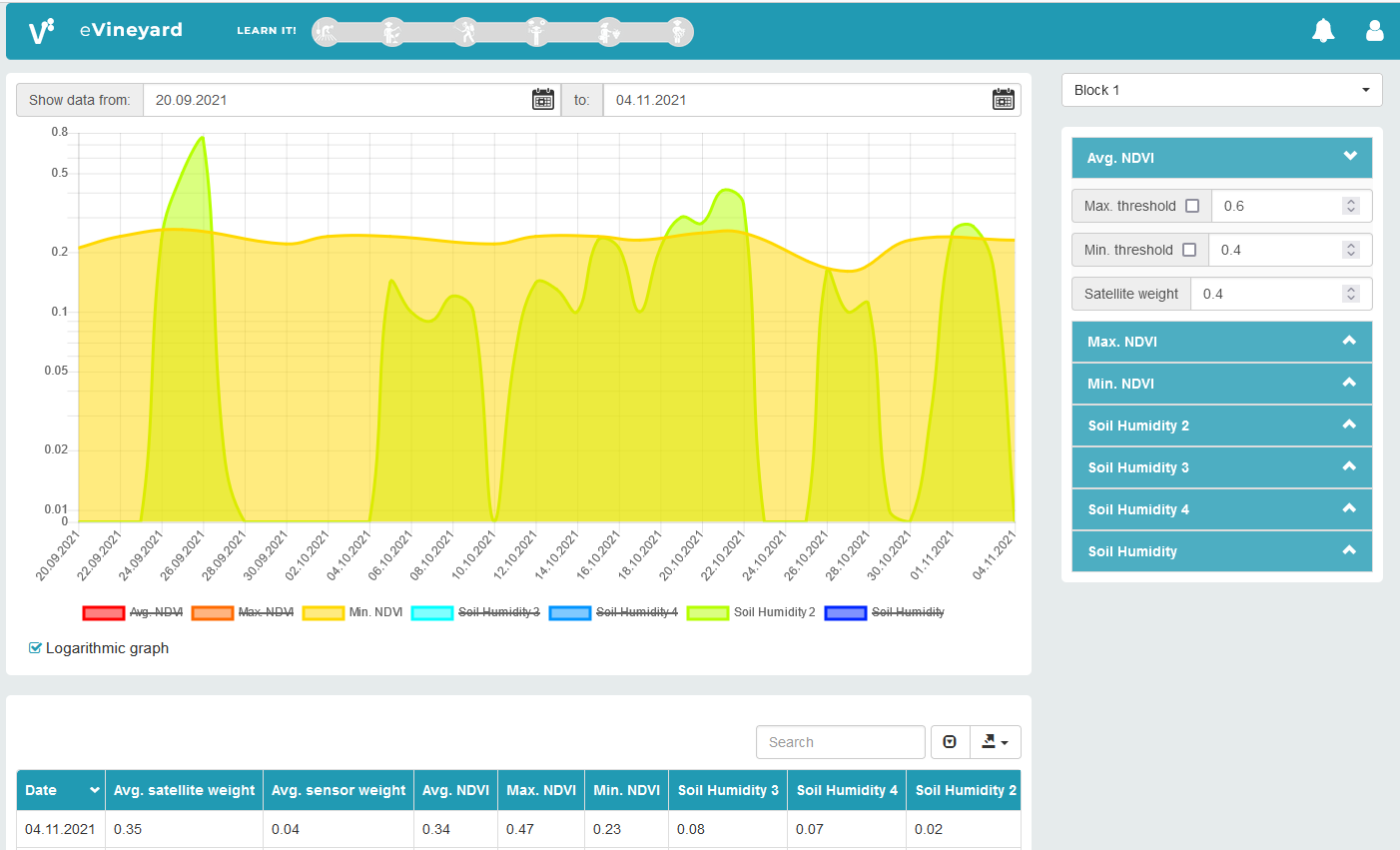Open the table export menu icon
The width and height of the screenshot is (1400, 850).
pos(995,742)
